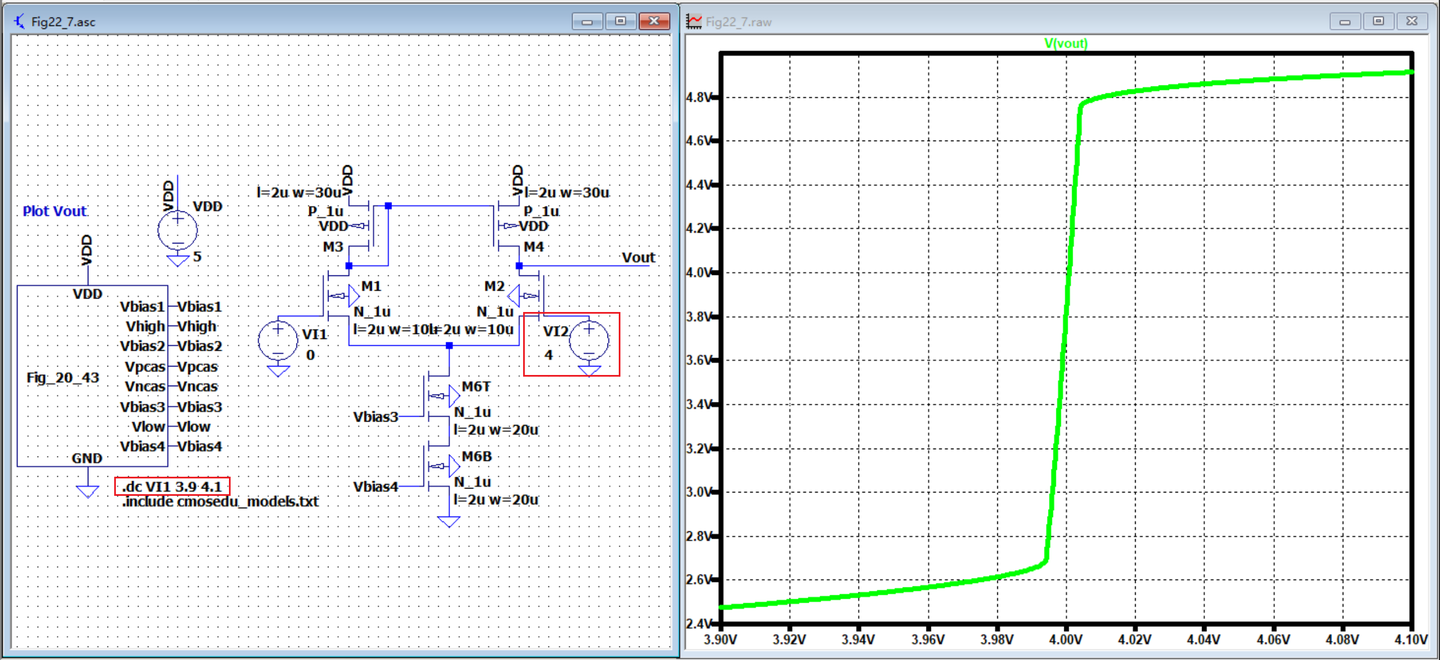Select the Fig_20_43 subcircuit block
This screenshot has height=660, width=1440.
[65, 376]
